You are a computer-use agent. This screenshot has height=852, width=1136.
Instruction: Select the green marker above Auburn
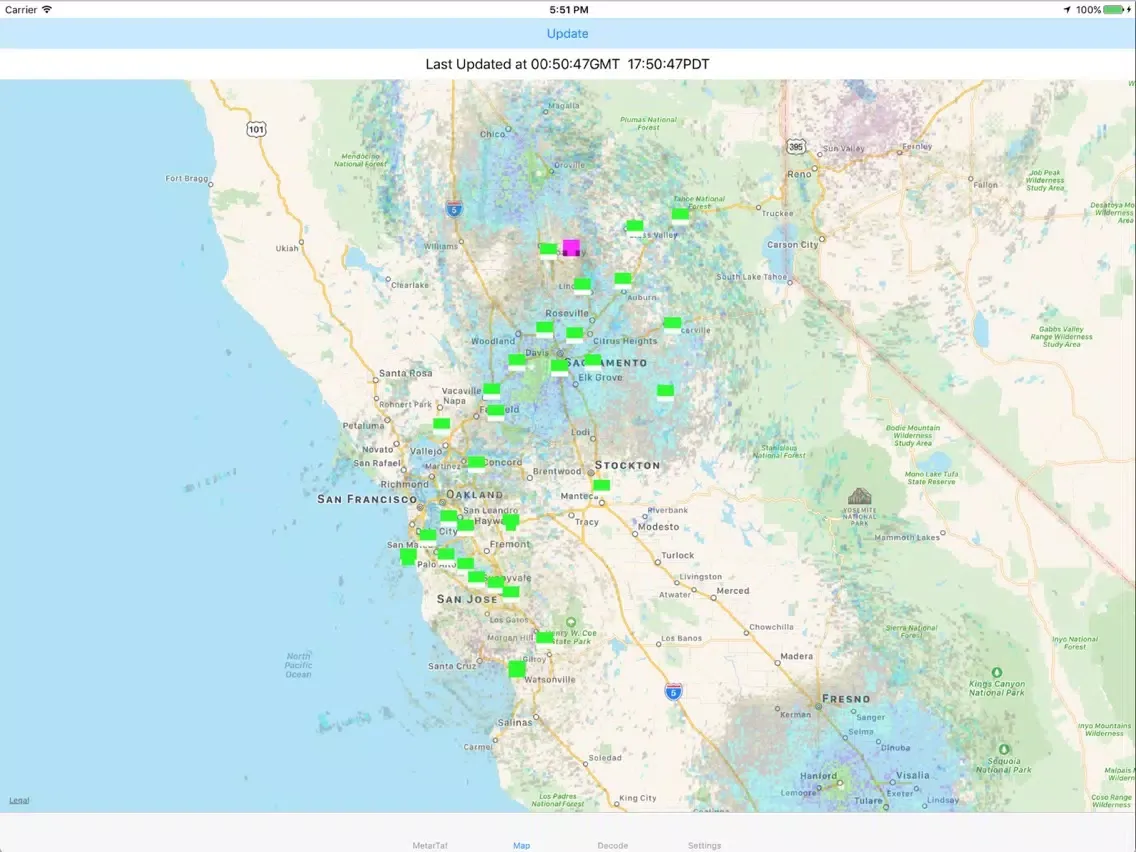[622, 279]
